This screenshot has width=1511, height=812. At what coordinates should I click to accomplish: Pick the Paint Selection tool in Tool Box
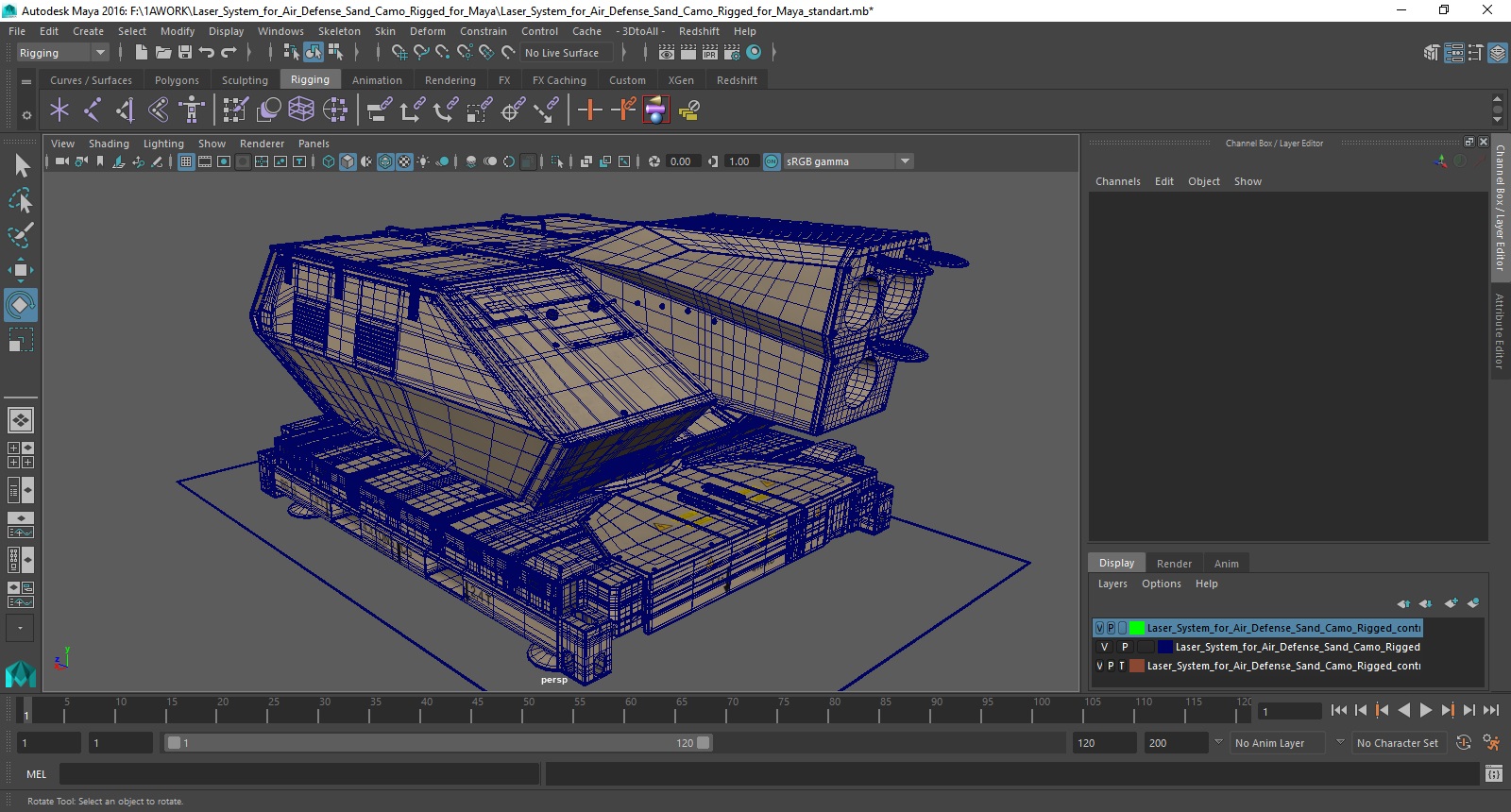click(21, 235)
